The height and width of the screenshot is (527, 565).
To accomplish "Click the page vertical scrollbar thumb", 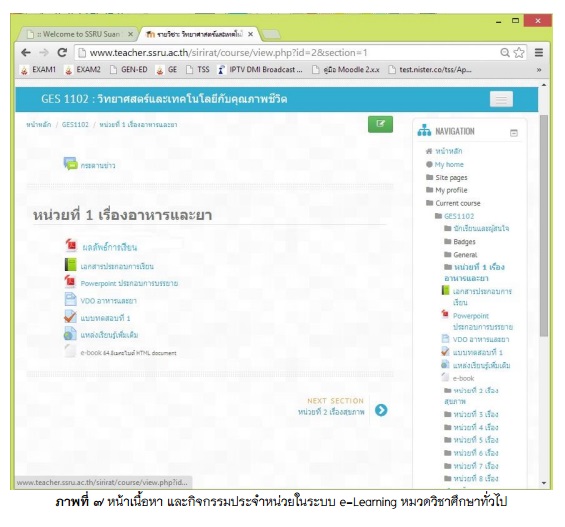I will point(544,226).
